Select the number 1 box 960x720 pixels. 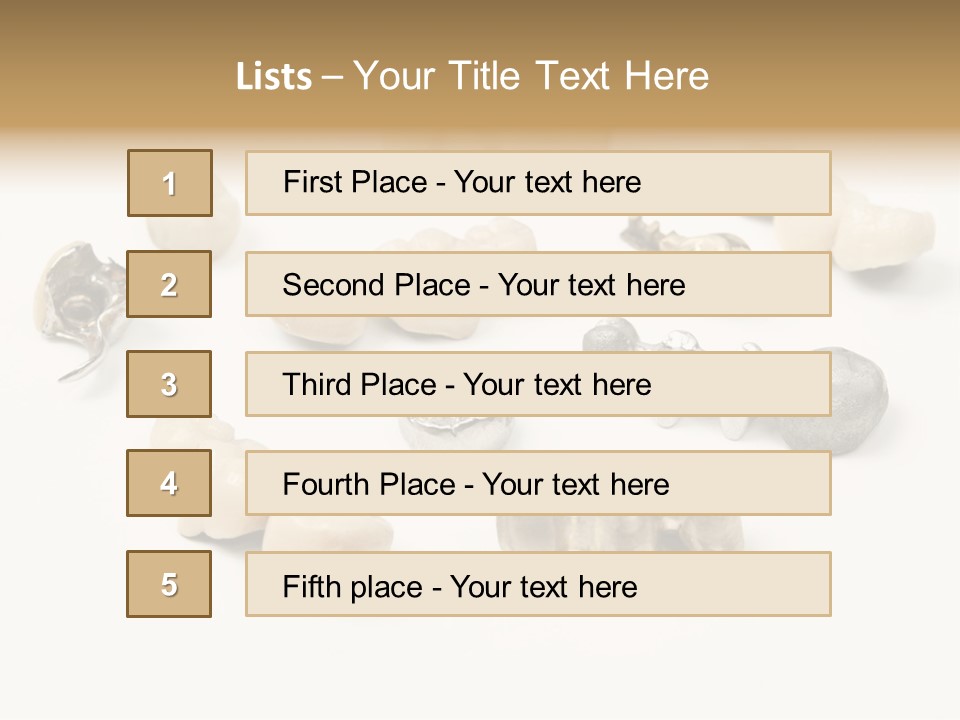[170, 183]
